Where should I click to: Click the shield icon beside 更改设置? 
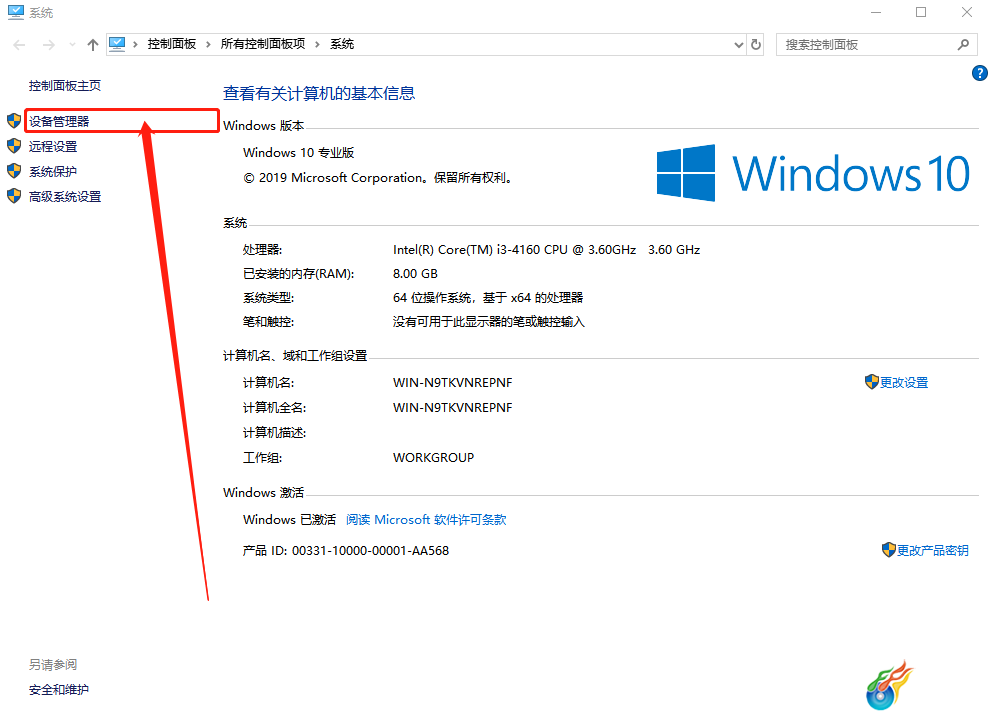click(872, 381)
